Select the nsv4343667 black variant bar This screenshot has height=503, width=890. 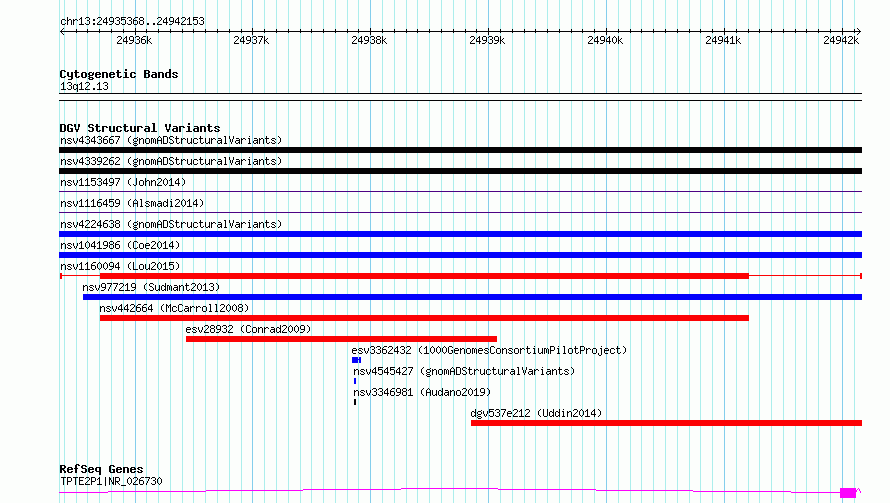(x=460, y=150)
